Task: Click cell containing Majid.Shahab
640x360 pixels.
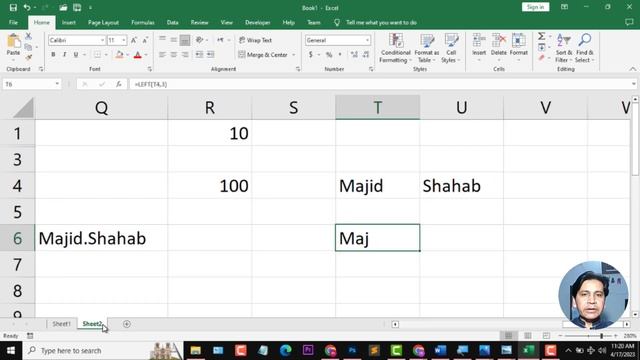Action: 101,238
